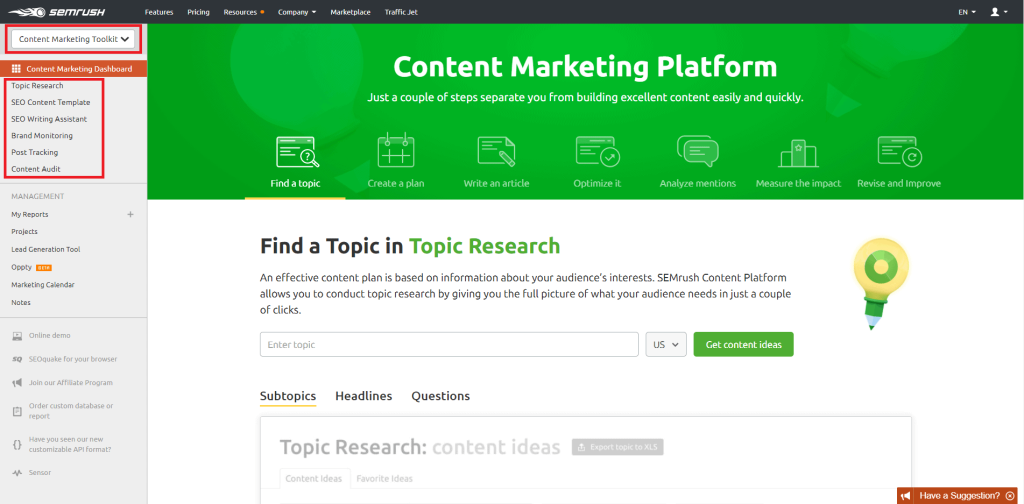Open the Features menu

[159, 12]
